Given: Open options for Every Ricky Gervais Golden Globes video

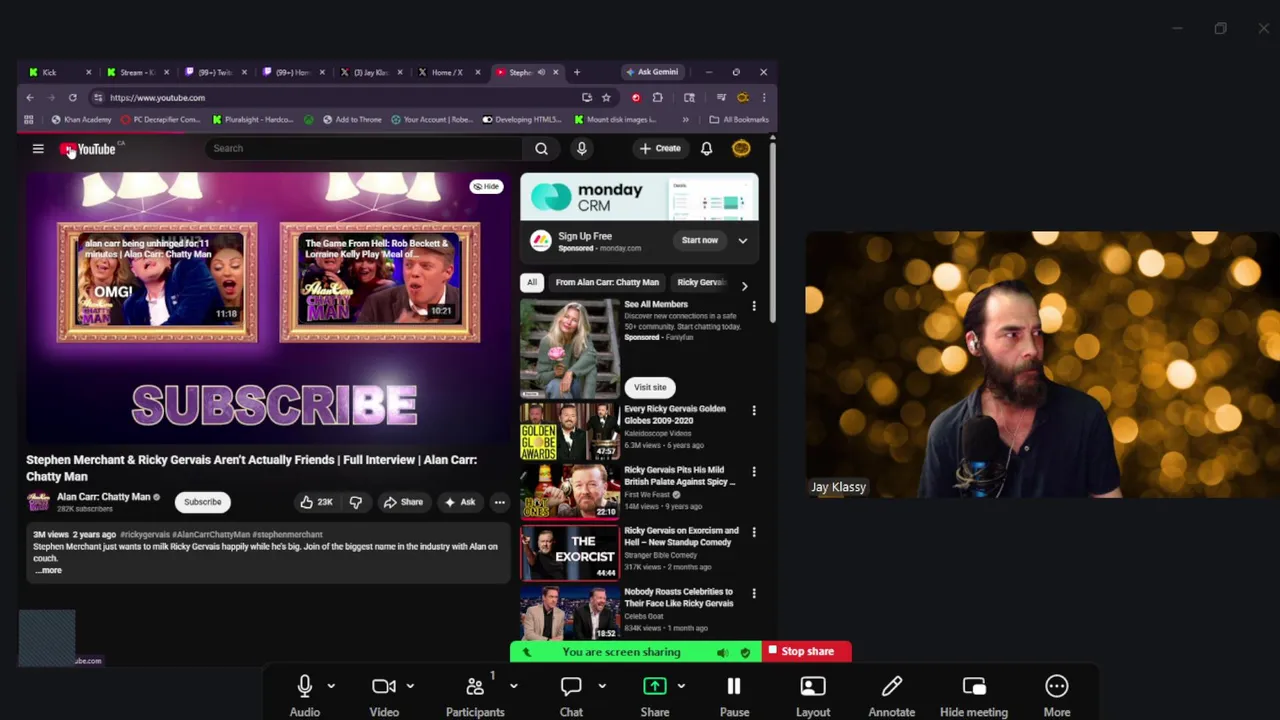Looking at the screenshot, I should pyautogui.click(x=754, y=411).
